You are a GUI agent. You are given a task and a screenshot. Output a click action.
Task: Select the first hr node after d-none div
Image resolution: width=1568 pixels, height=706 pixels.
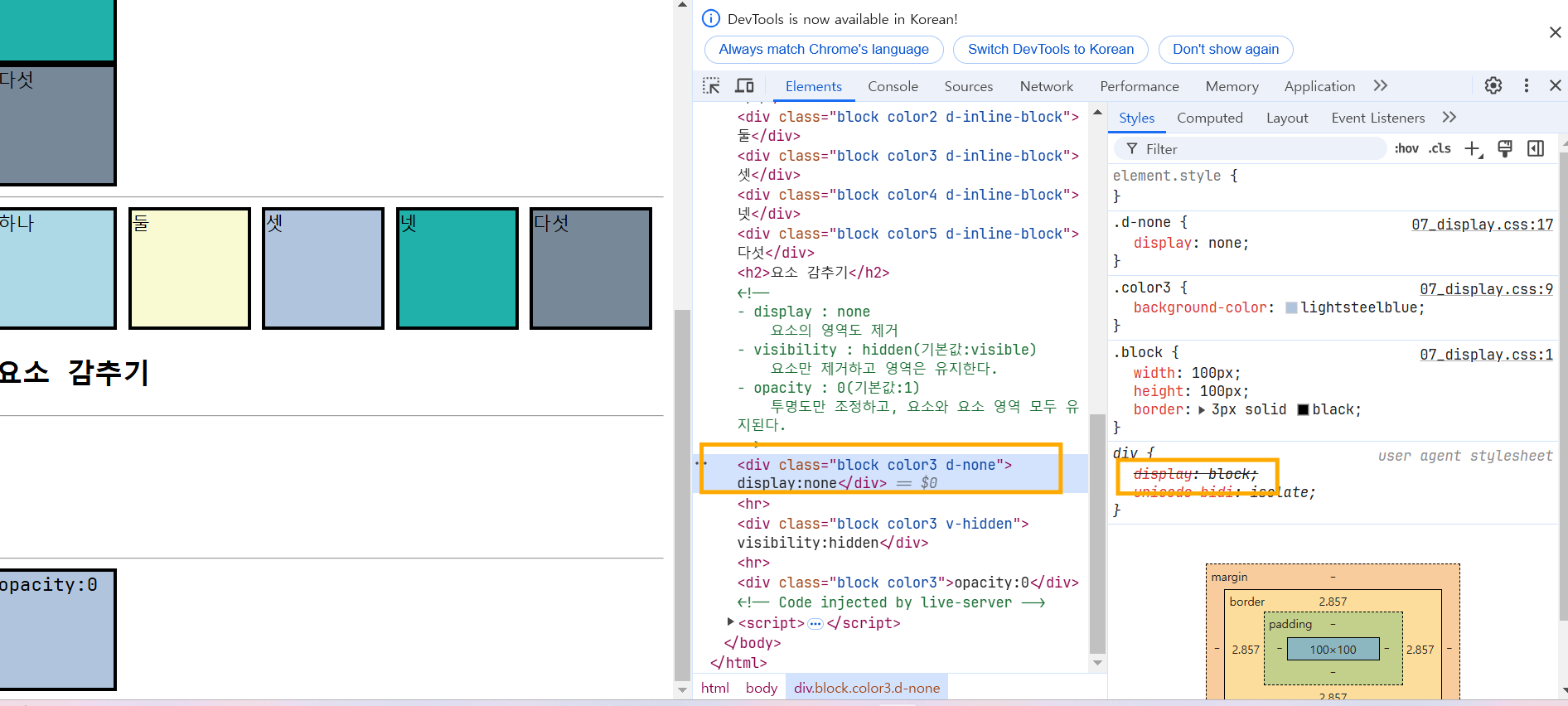click(753, 504)
